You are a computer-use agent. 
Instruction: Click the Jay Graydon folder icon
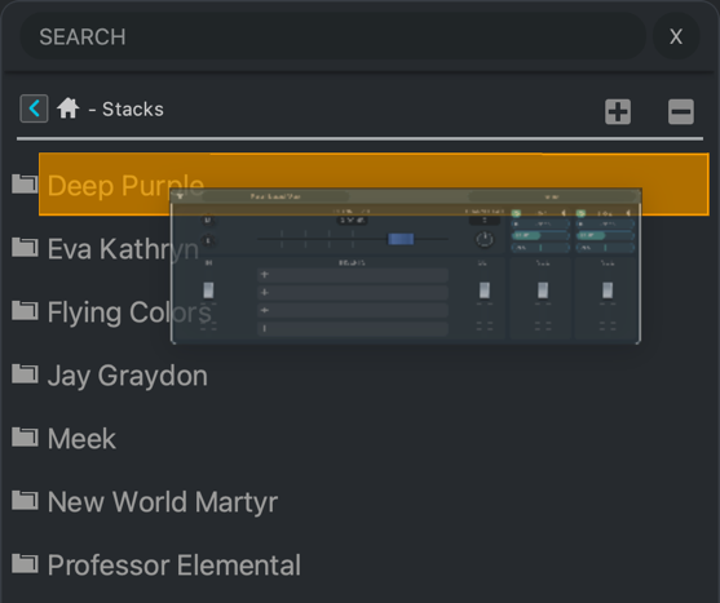(24, 375)
